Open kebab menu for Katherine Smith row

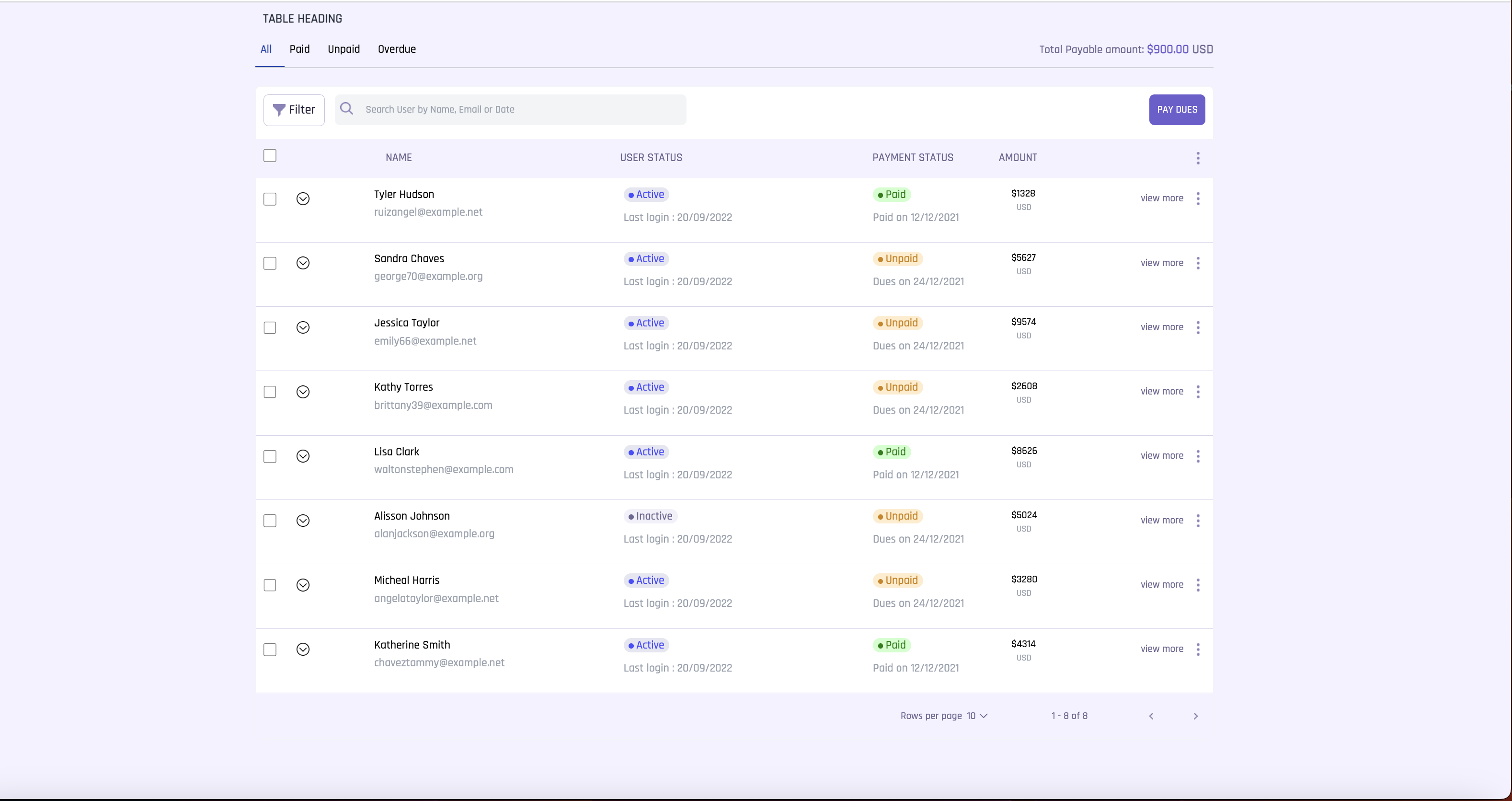tap(1198, 649)
